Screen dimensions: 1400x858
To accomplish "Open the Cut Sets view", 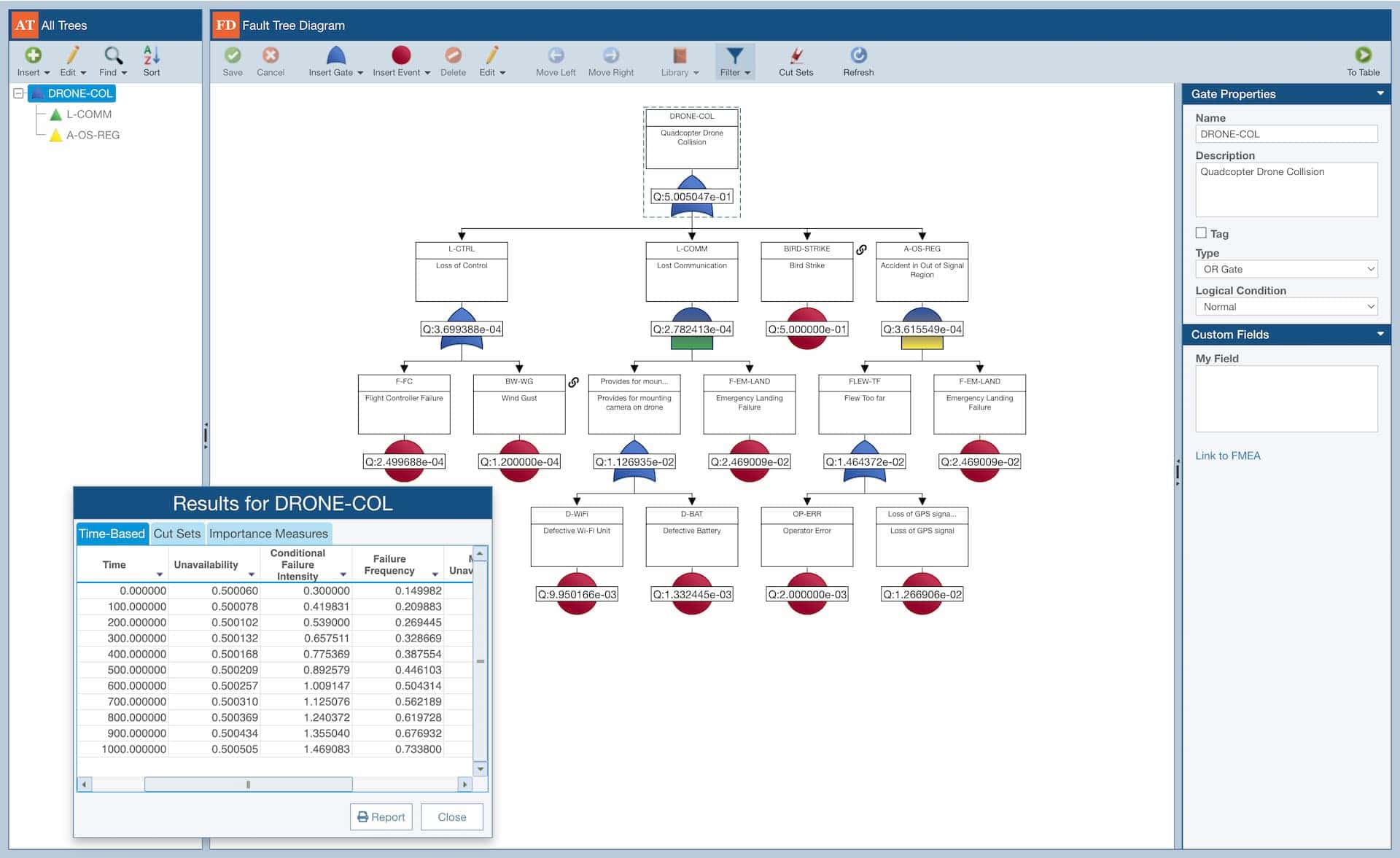I will coord(796,61).
